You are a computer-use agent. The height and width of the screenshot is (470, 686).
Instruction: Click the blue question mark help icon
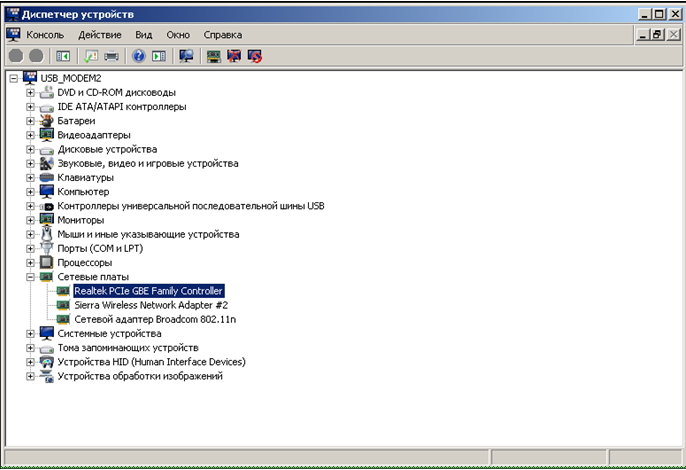coord(139,56)
